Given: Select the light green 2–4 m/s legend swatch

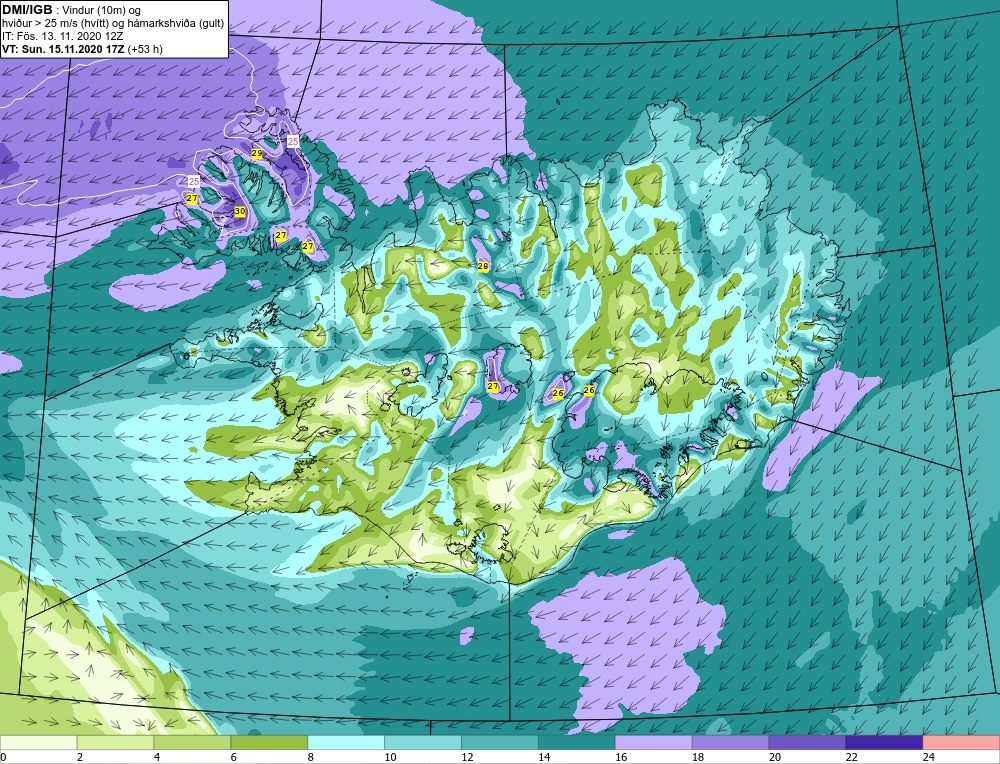Looking at the screenshot, I should coord(115,743).
